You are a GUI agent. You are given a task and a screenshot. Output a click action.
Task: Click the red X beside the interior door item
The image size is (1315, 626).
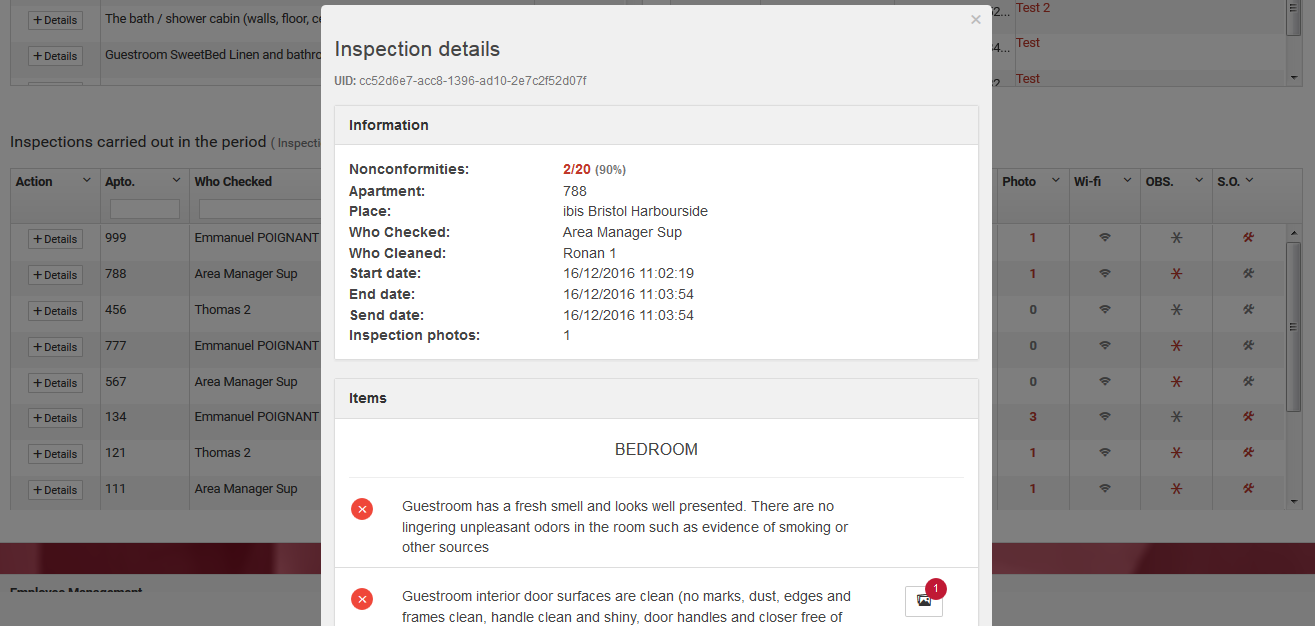(362, 599)
